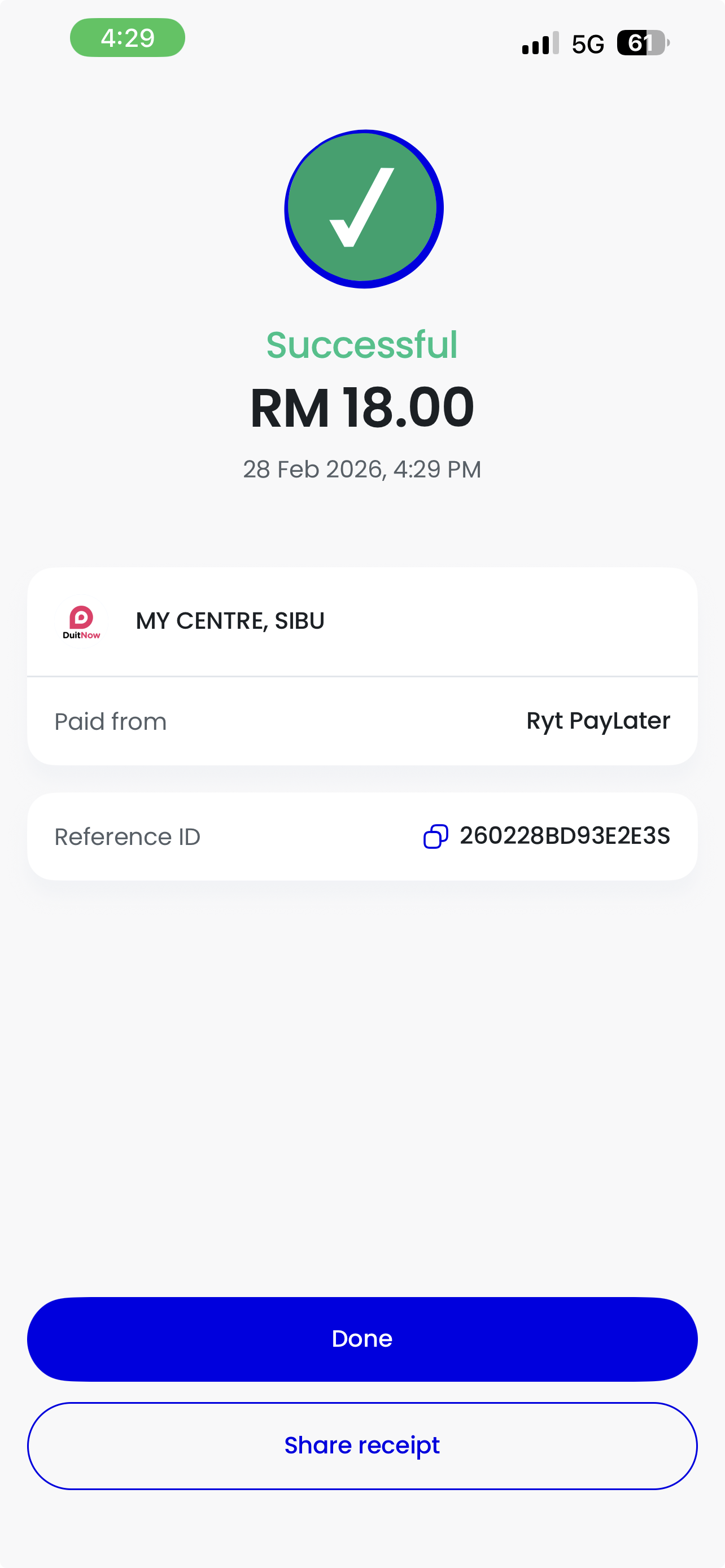Tap the copy Reference ID icon

435,836
